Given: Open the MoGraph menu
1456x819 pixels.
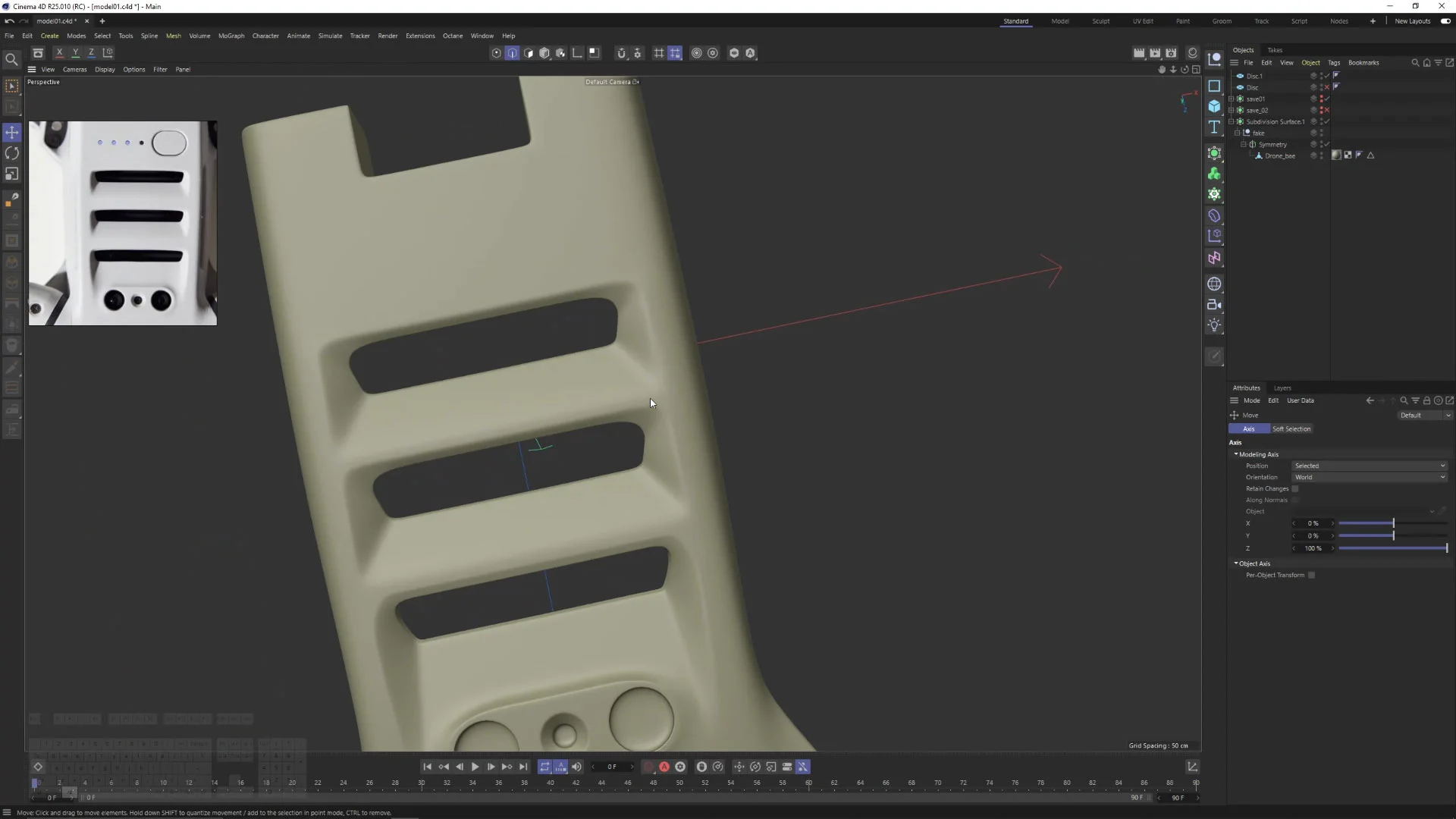Looking at the screenshot, I should pos(231,36).
